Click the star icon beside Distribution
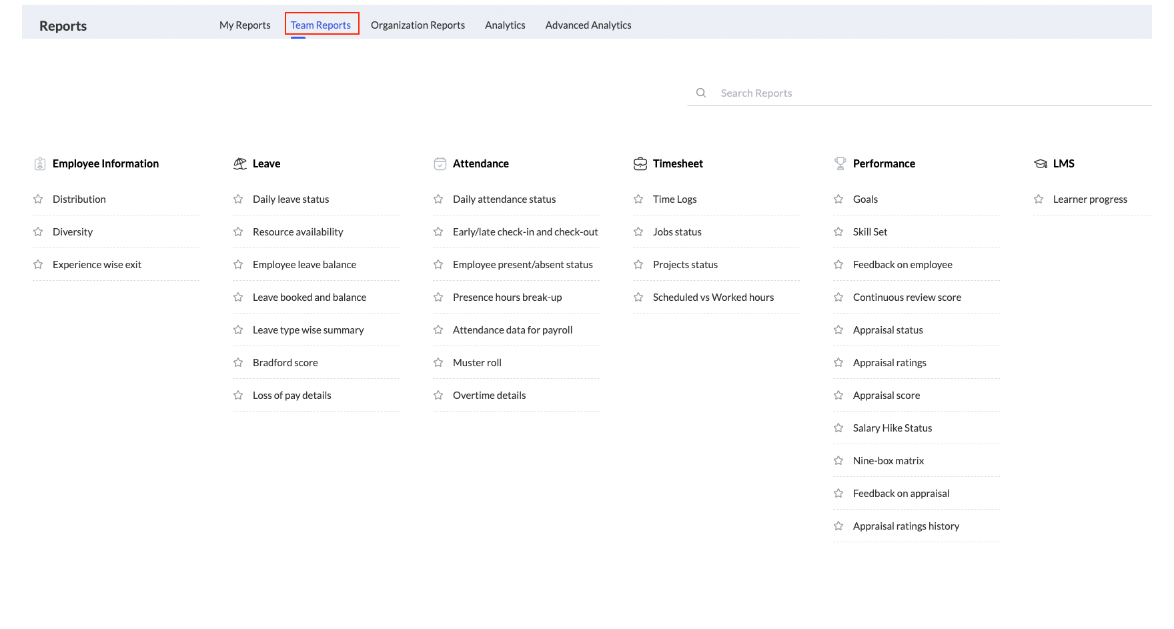Viewport: 1174px width, 629px height. [38, 199]
